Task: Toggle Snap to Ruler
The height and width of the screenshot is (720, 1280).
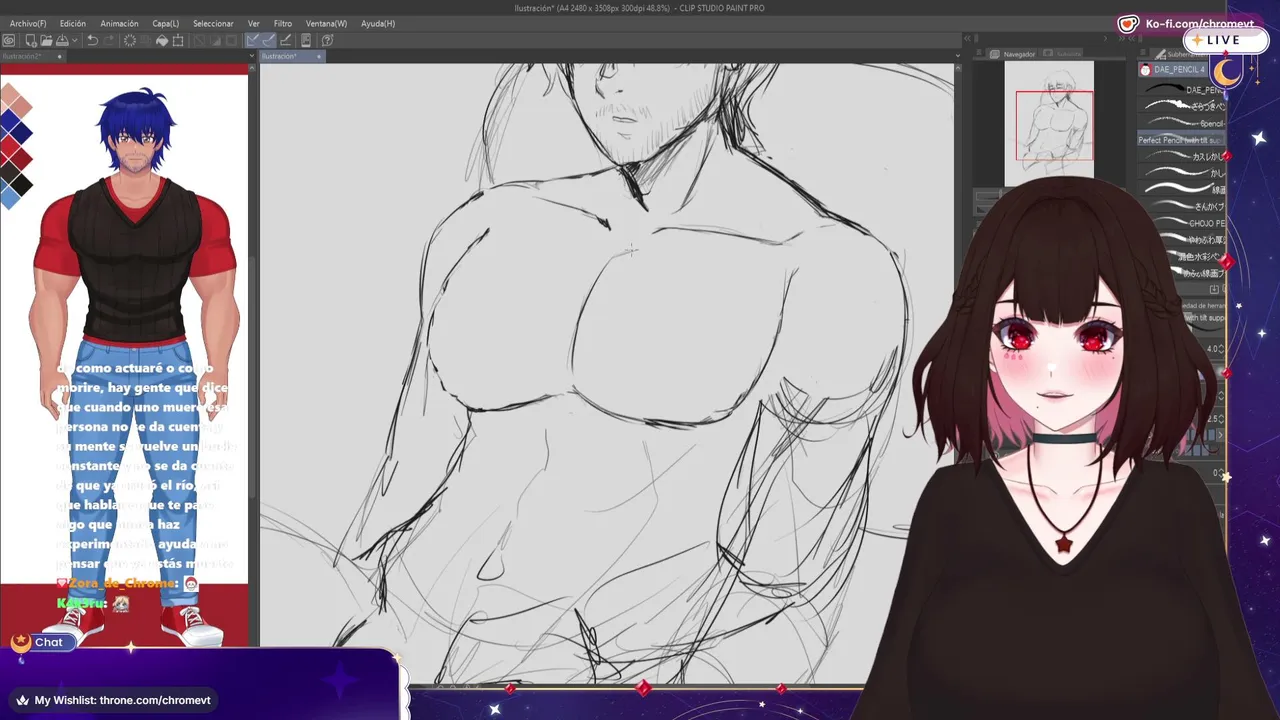Action: coord(253,40)
